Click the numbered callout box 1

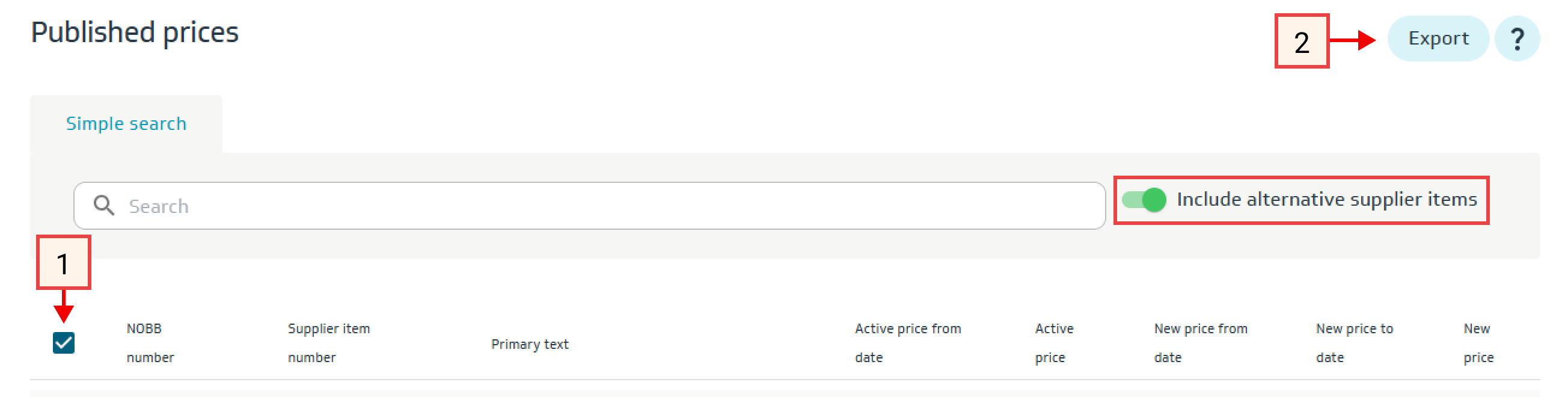pyautogui.click(x=63, y=262)
